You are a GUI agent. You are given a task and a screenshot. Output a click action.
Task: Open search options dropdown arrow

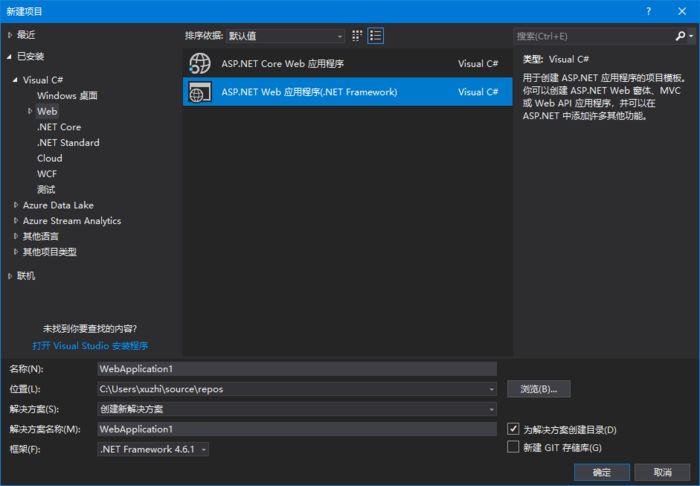(x=691, y=36)
